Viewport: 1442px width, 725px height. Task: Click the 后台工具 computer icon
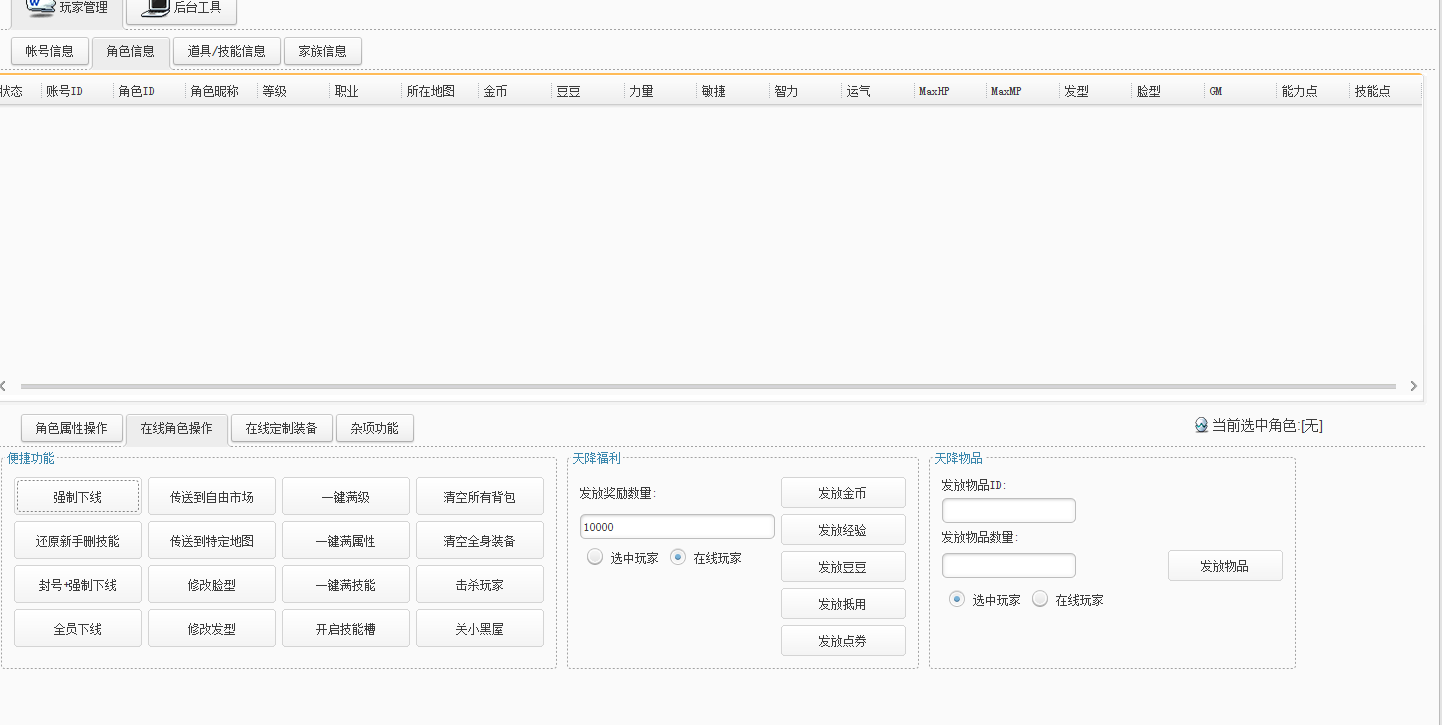(x=154, y=7)
